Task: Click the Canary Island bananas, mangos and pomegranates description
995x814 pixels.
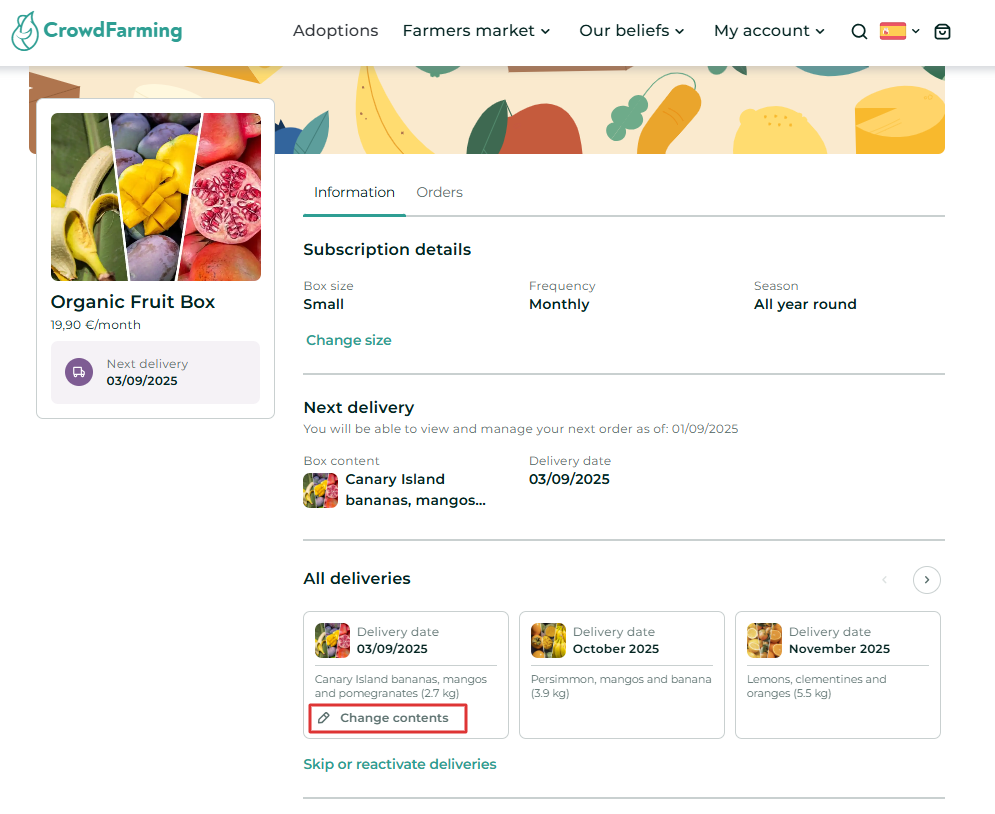Action: (400, 686)
